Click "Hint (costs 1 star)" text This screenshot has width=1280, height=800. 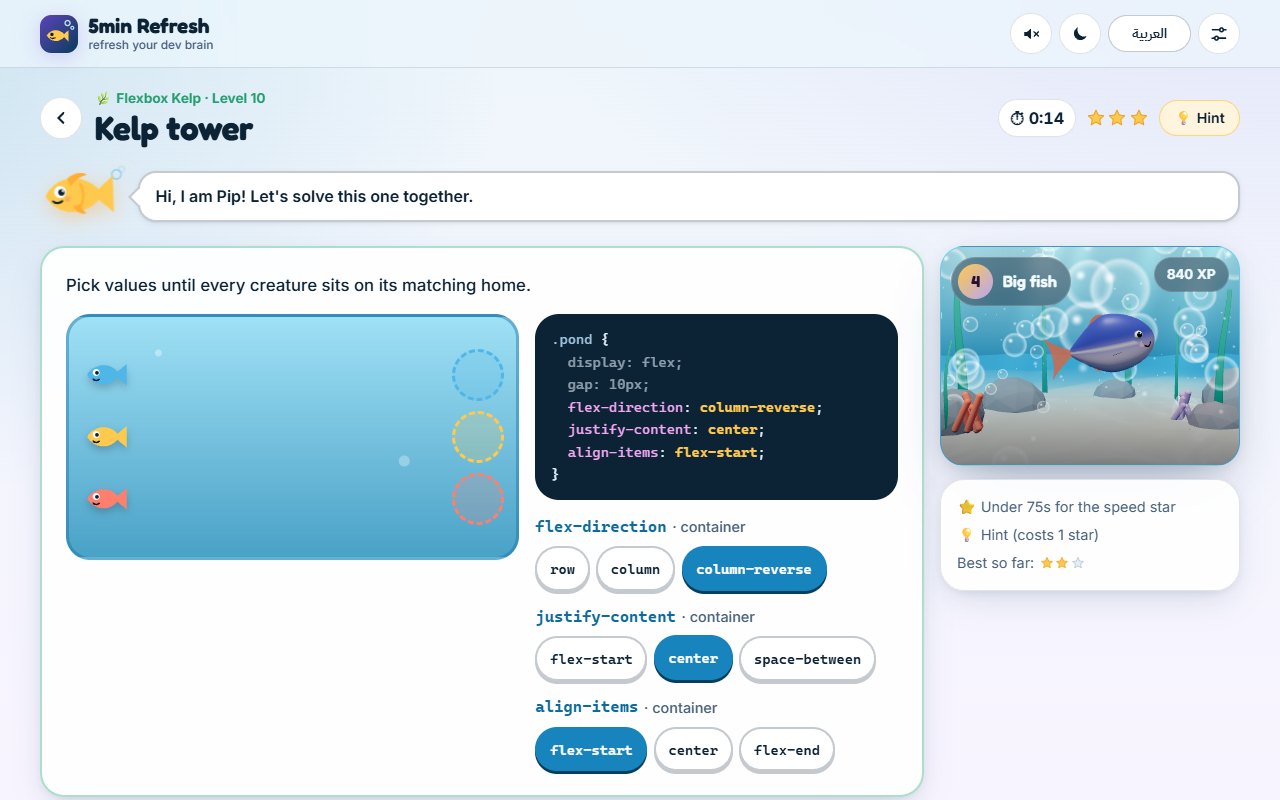coord(1040,535)
